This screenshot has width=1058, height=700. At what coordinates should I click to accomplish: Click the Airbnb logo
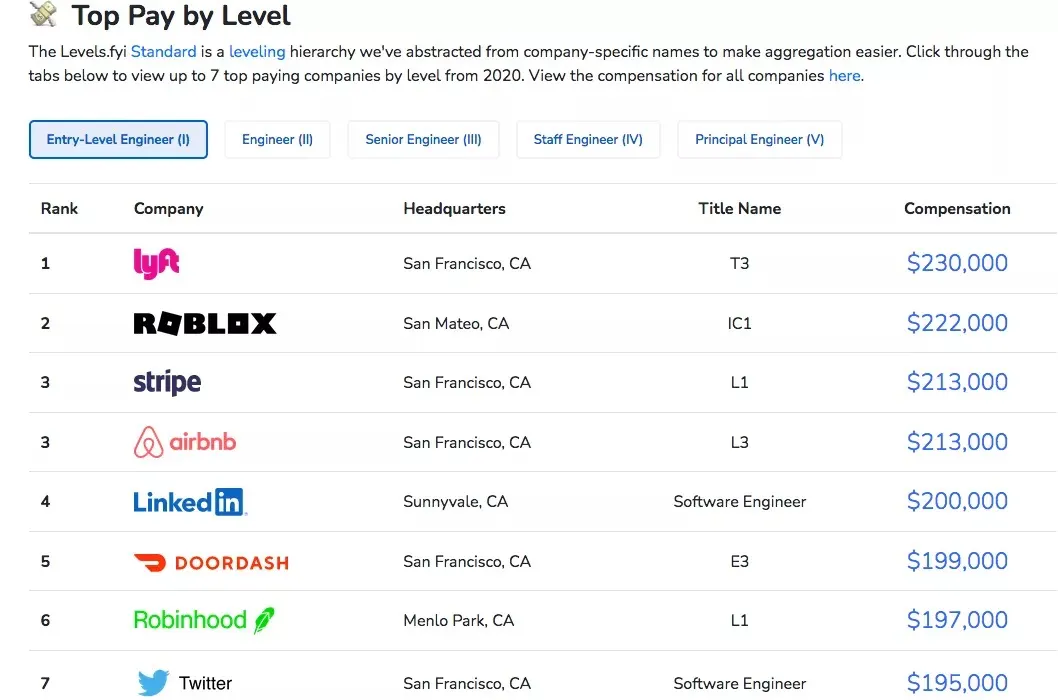[x=185, y=442]
